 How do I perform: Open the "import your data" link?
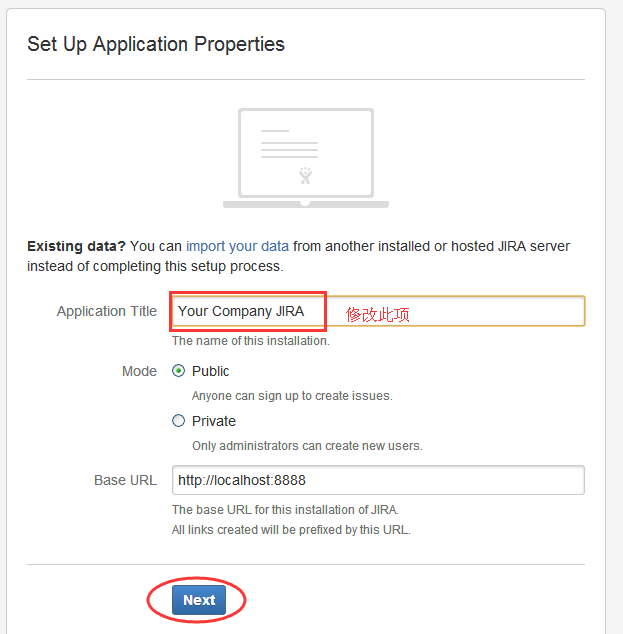[x=237, y=246]
